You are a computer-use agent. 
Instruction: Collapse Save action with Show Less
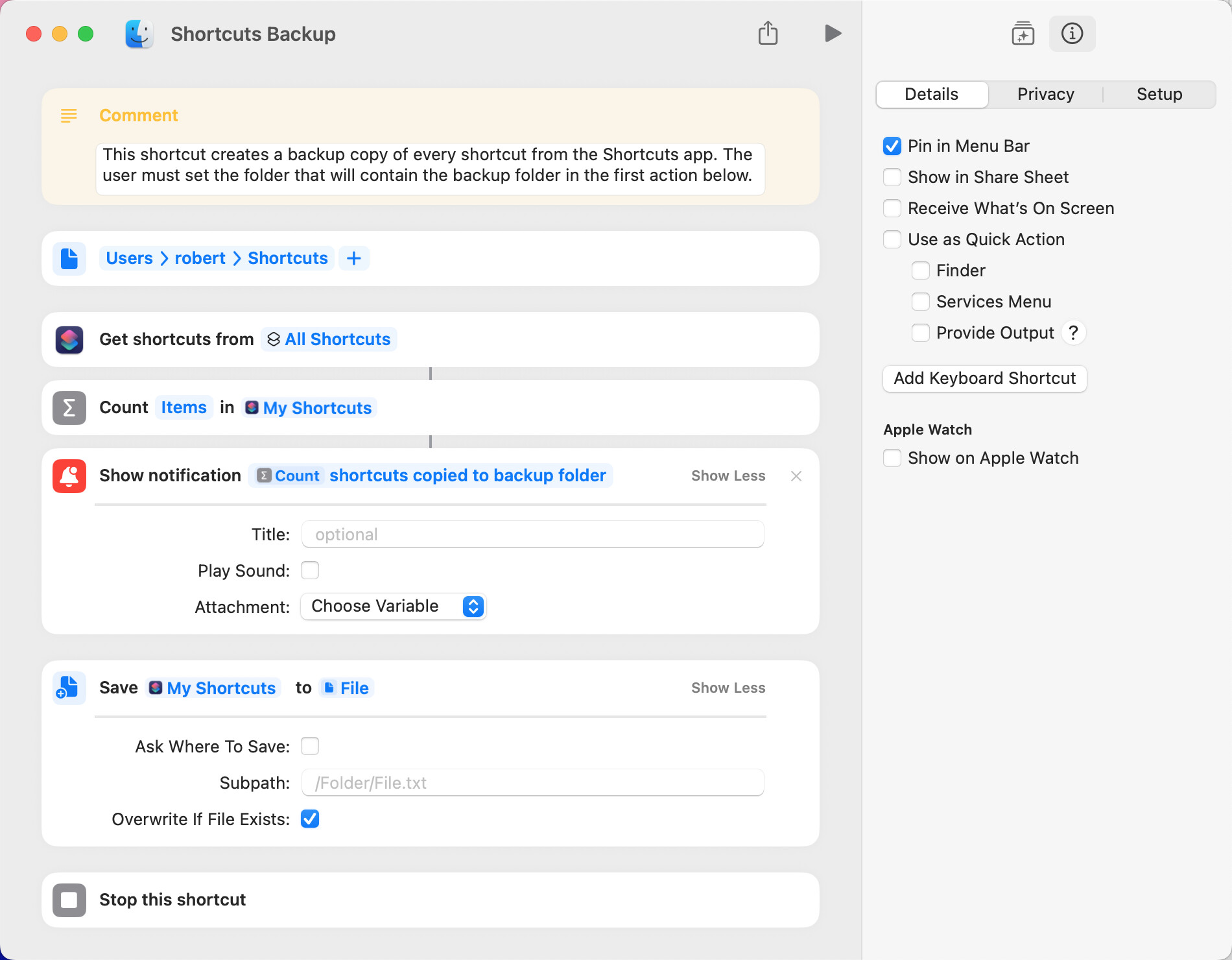(728, 688)
